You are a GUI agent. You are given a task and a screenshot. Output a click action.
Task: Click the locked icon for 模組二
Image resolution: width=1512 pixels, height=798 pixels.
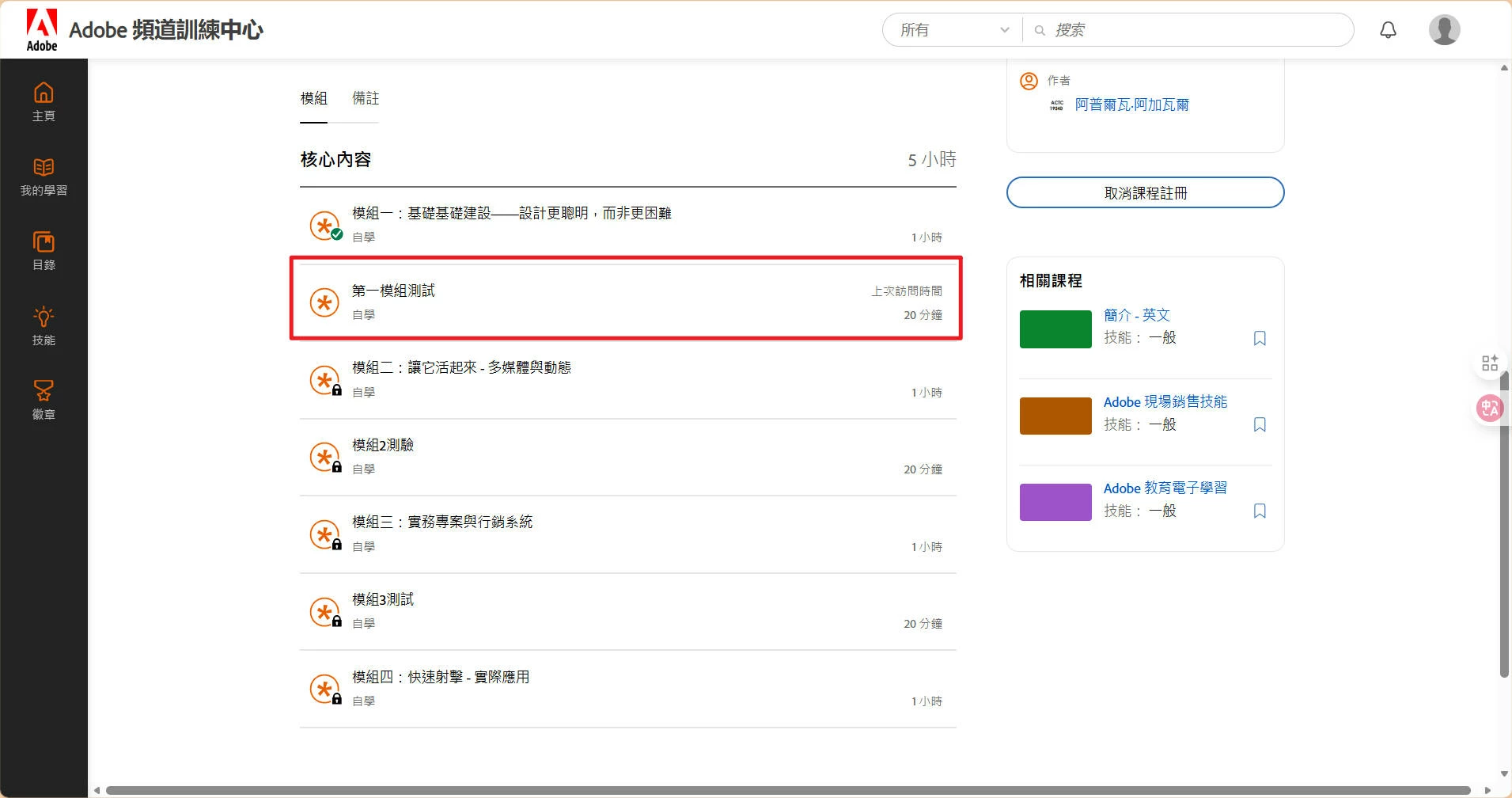(x=325, y=380)
